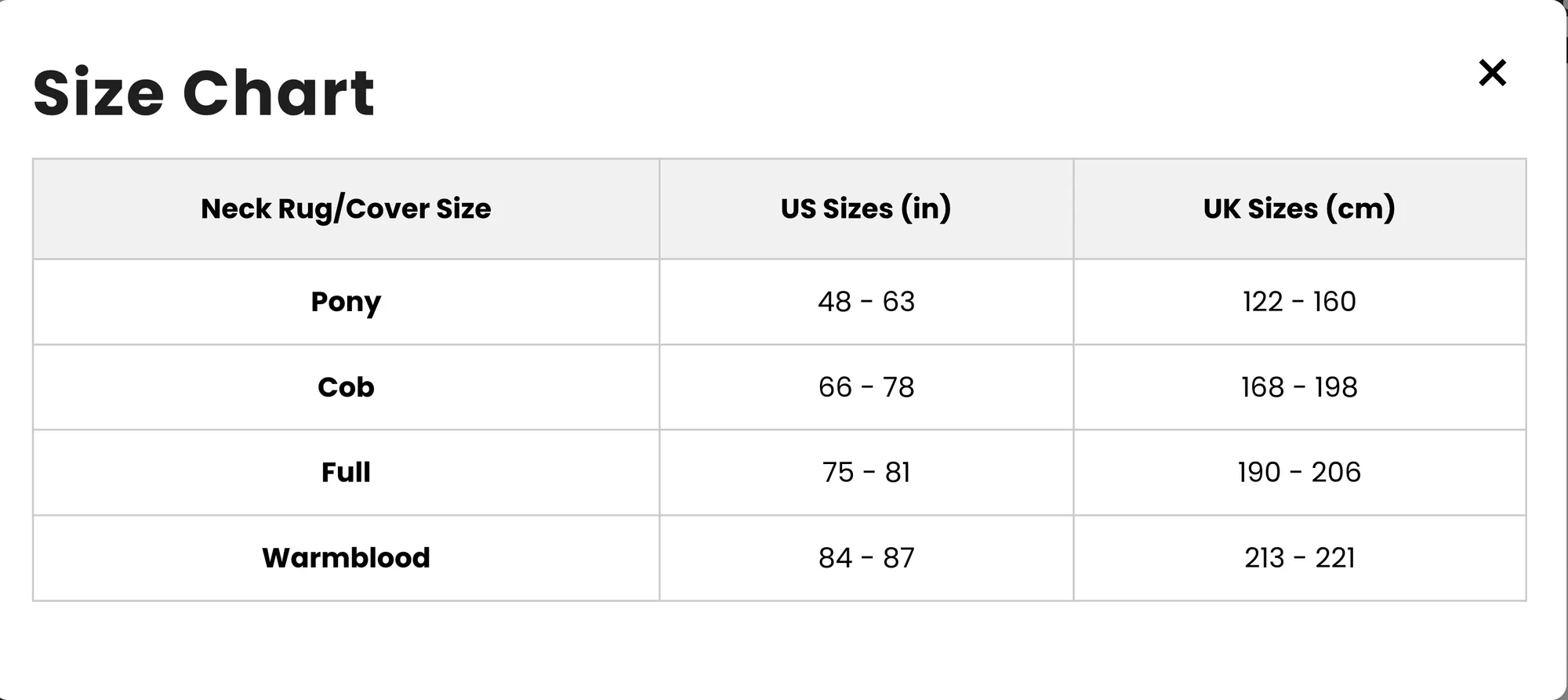Screen dimensions: 1568x700
Task: Click the 66 - 78 US size cell
Action: (x=866, y=387)
